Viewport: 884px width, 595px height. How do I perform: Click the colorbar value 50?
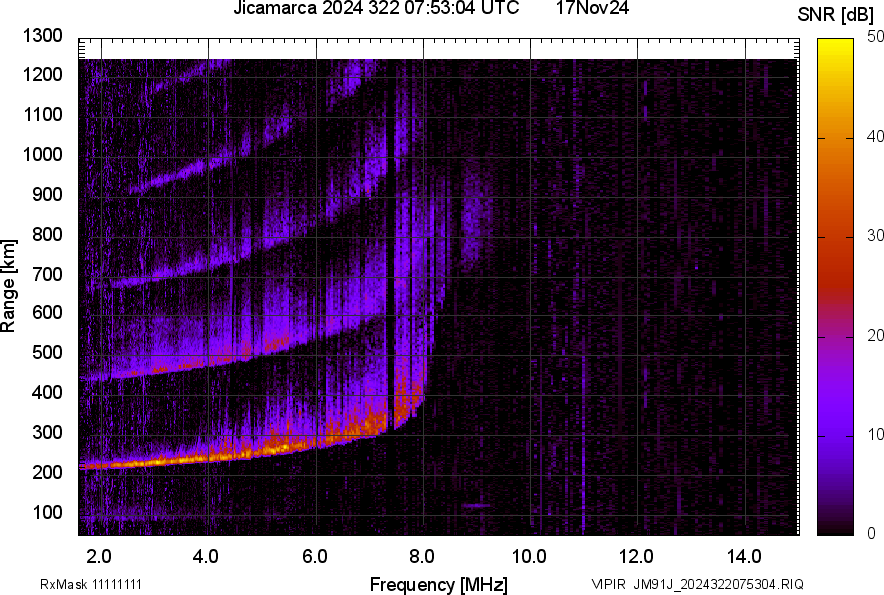click(876, 37)
